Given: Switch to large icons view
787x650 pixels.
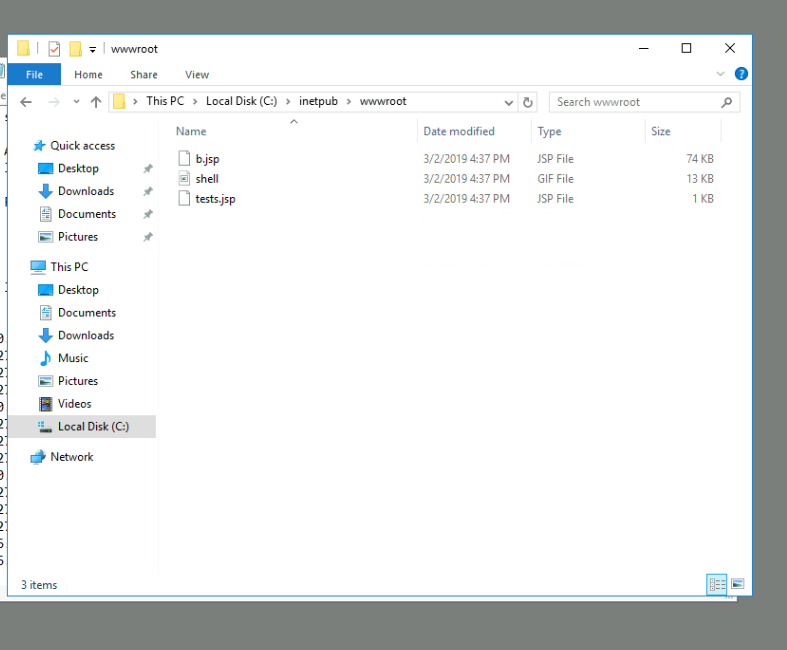Looking at the screenshot, I should (738, 584).
